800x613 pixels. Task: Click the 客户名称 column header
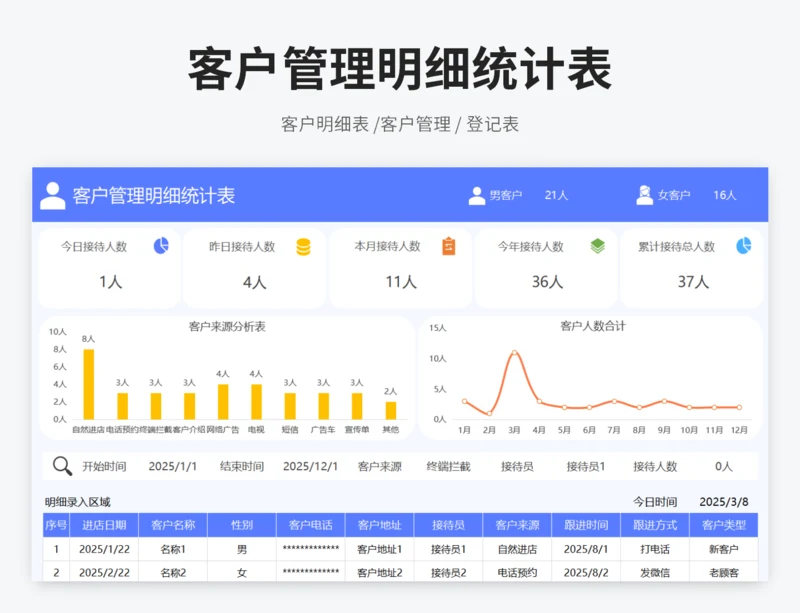[173, 525]
